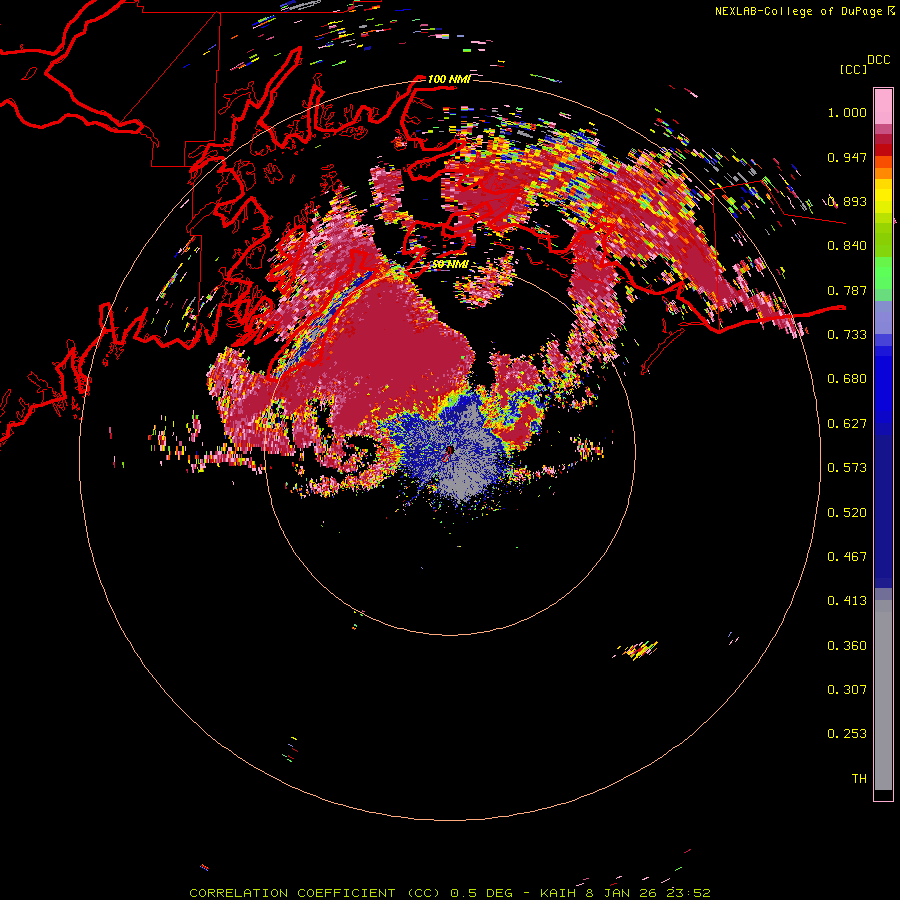900x900 pixels.
Task: Click the 0.253 scale value
Action: (847, 734)
